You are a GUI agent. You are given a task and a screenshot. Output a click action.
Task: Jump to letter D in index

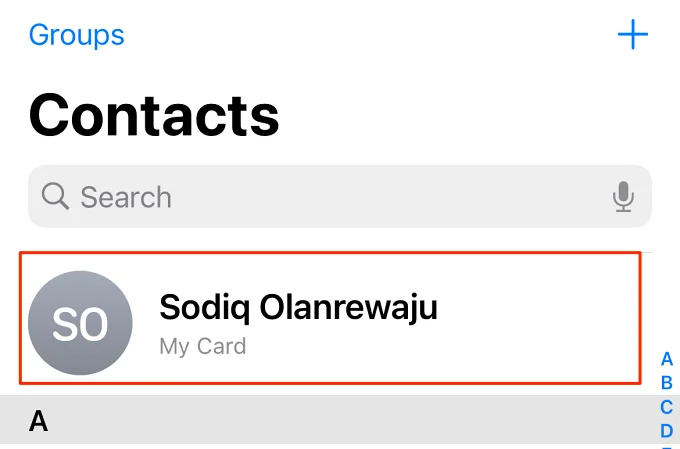point(667,431)
